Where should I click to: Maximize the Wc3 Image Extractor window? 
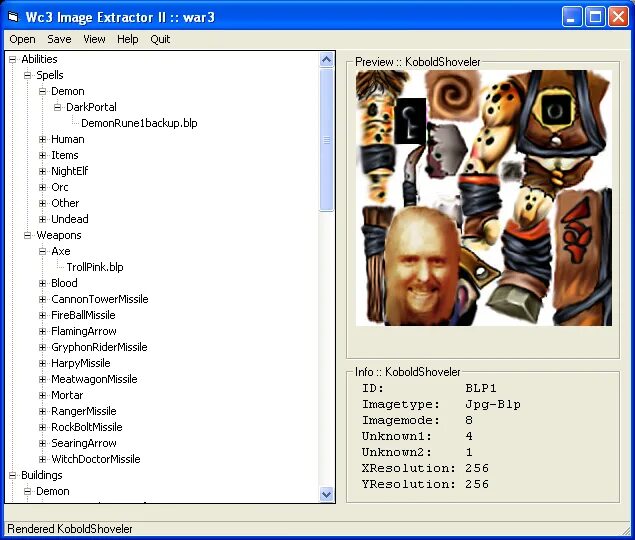tap(595, 17)
